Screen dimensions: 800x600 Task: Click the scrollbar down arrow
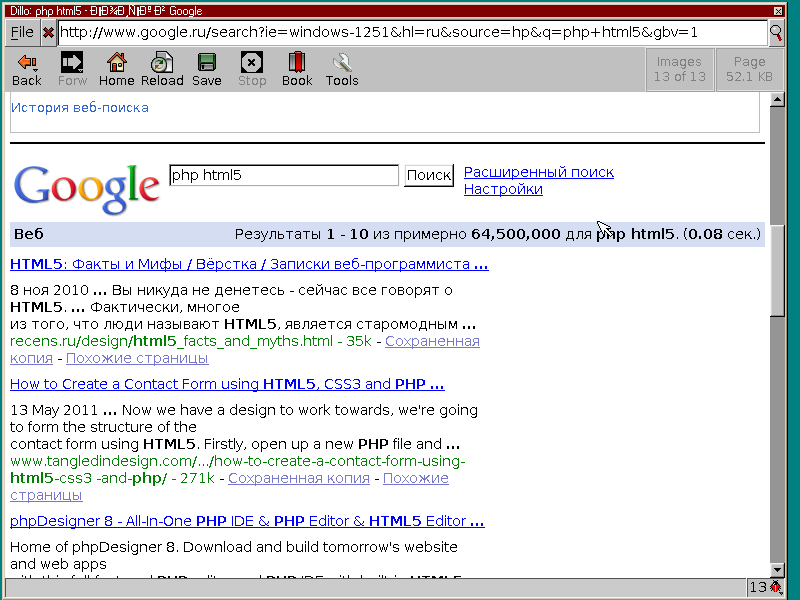click(x=777, y=570)
